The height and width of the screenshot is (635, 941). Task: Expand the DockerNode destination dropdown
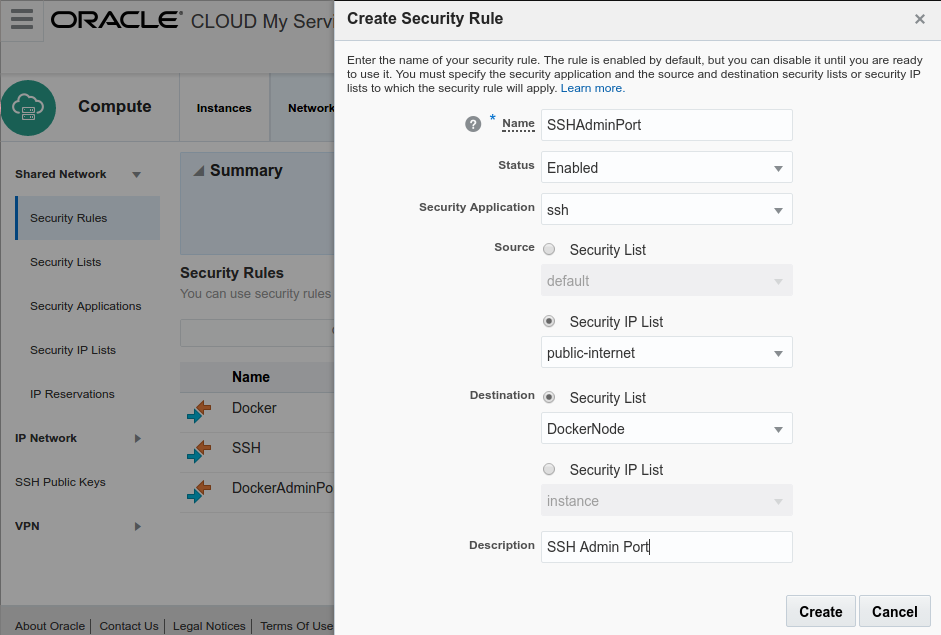pyautogui.click(x=666, y=429)
